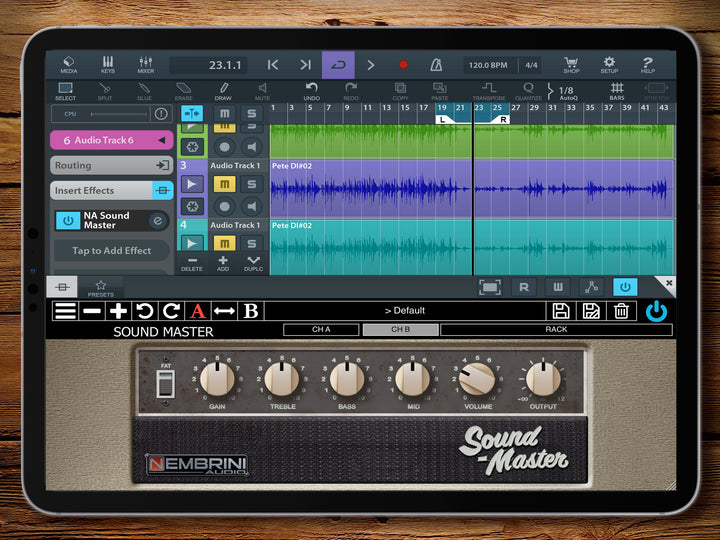Switch to the CH A tab
Screen dimensions: 720x540
click(x=321, y=330)
